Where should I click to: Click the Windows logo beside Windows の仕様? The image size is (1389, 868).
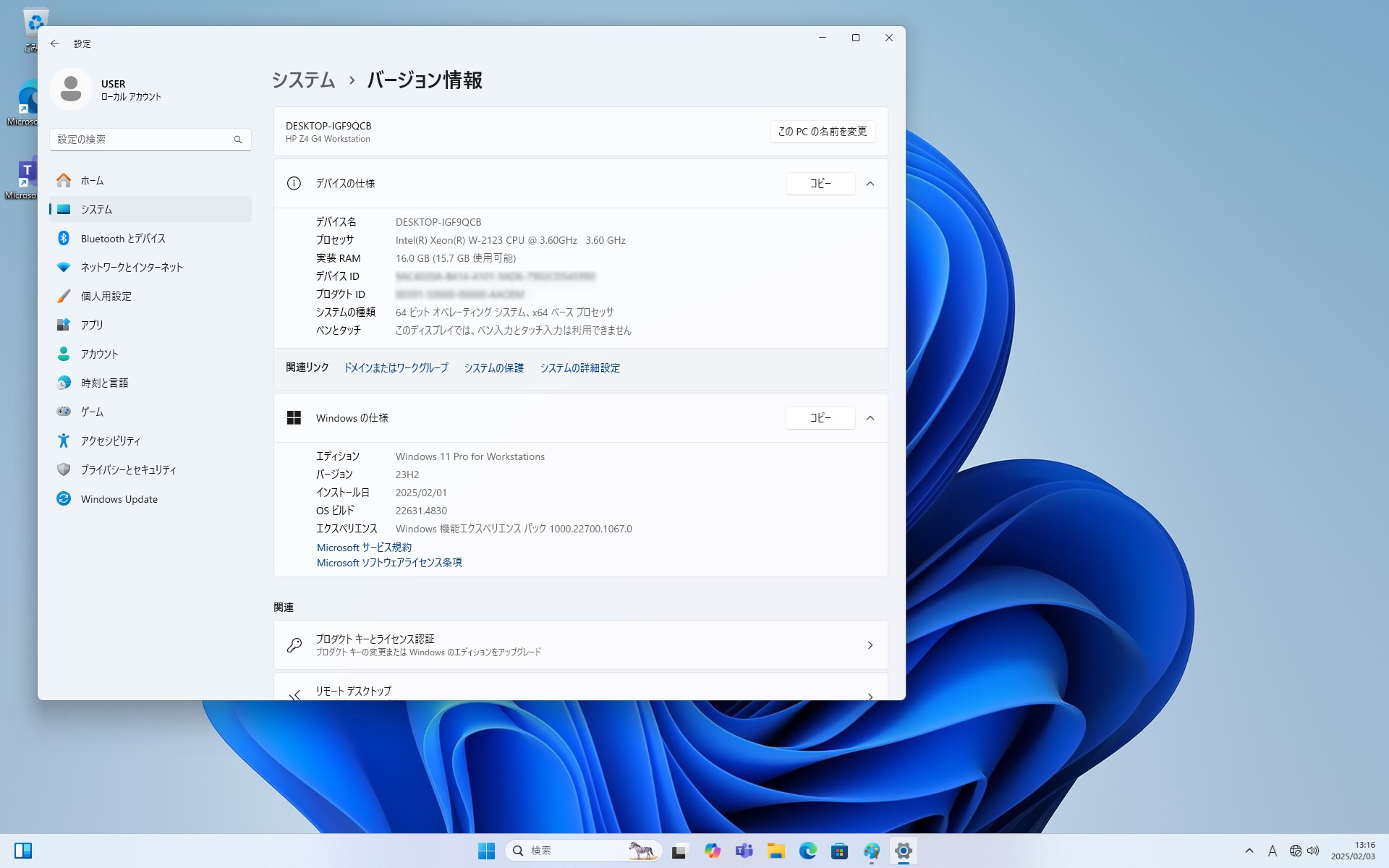point(294,418)
